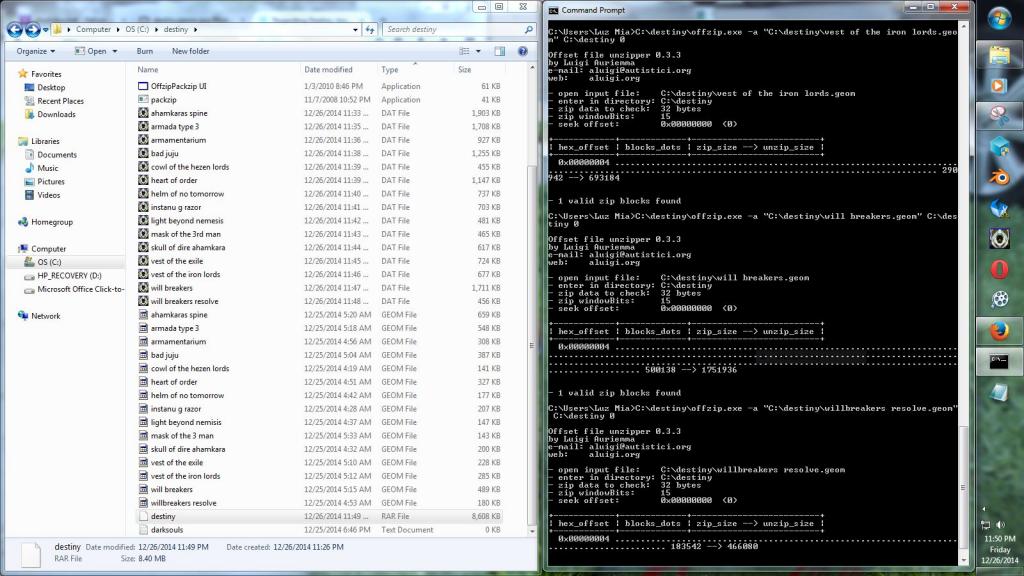Toggle the preview pane

pyautogui.click(x=500, y=51)
